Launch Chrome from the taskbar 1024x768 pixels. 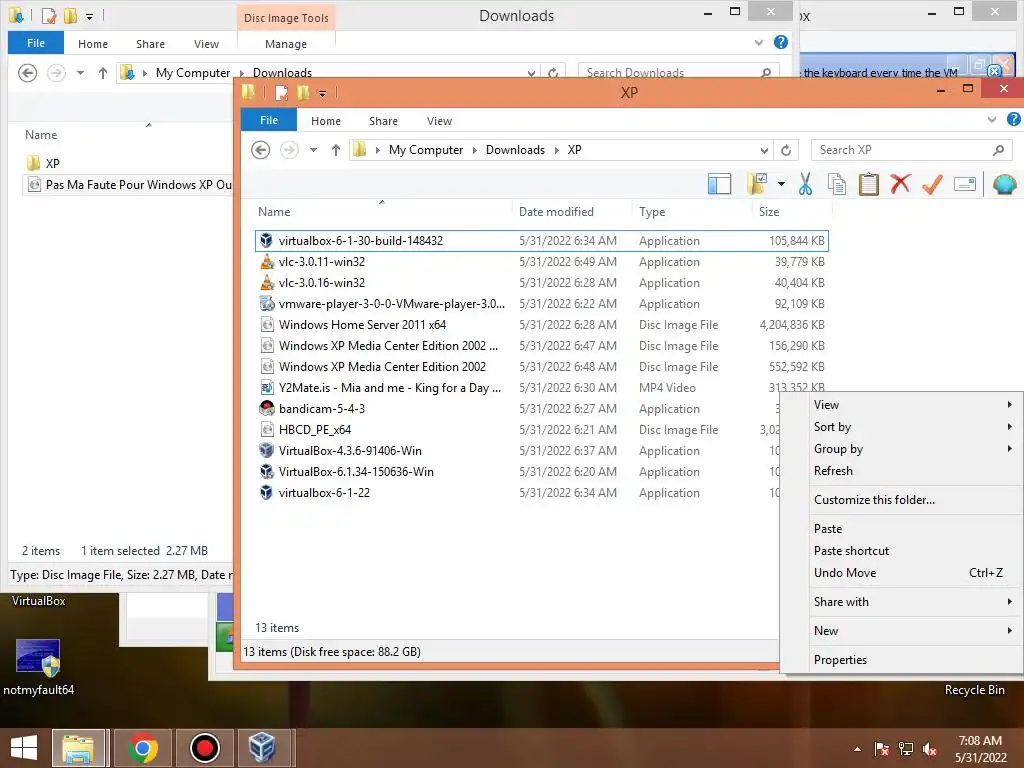(142, 748)
